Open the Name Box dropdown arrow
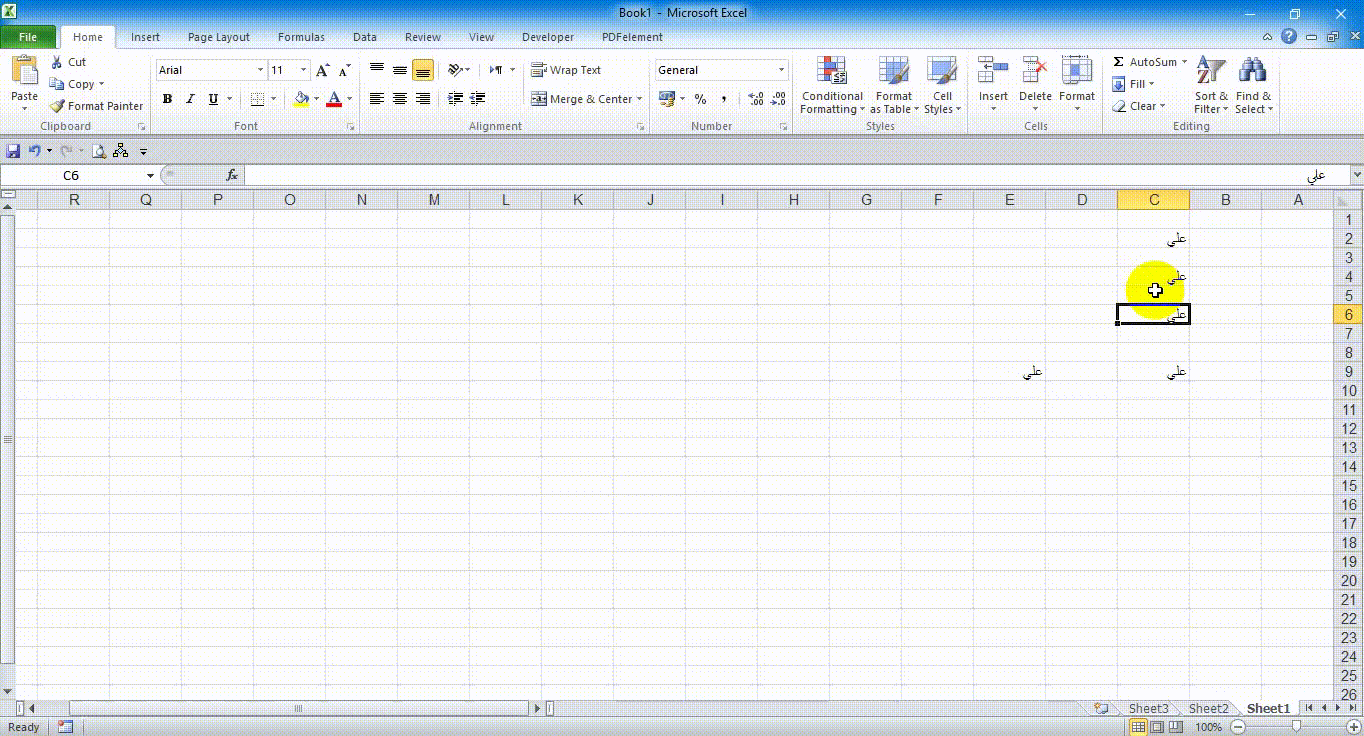Screen dimensions: 1364x736 click(150, 176)
